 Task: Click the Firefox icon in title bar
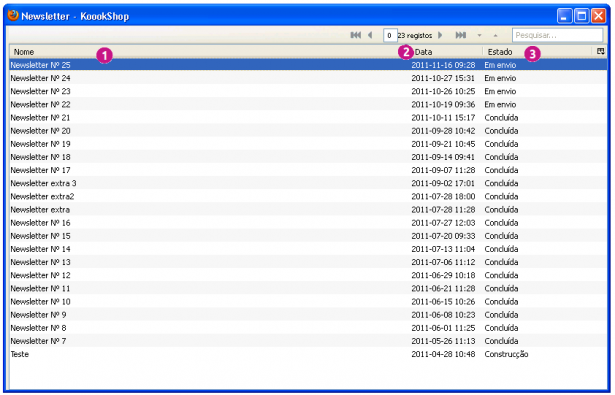pyautogui.click(x=13, y=15)
